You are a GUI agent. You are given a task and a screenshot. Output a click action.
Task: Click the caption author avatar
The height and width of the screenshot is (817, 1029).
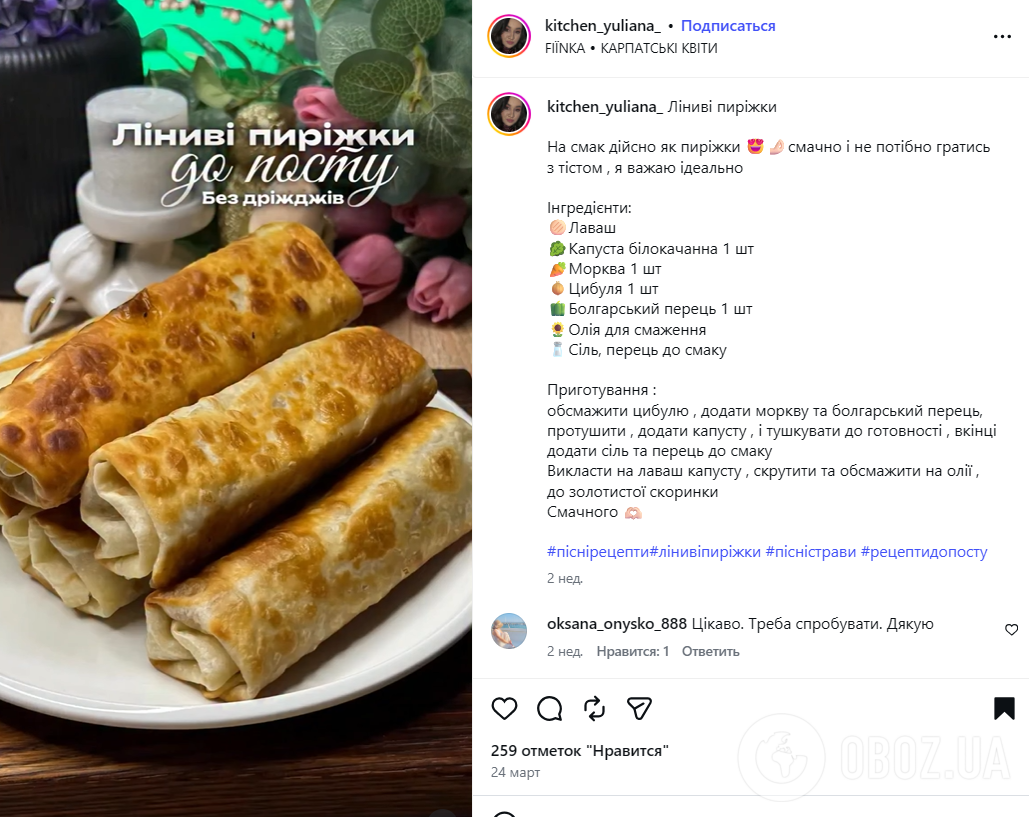[x=509, y=114]
